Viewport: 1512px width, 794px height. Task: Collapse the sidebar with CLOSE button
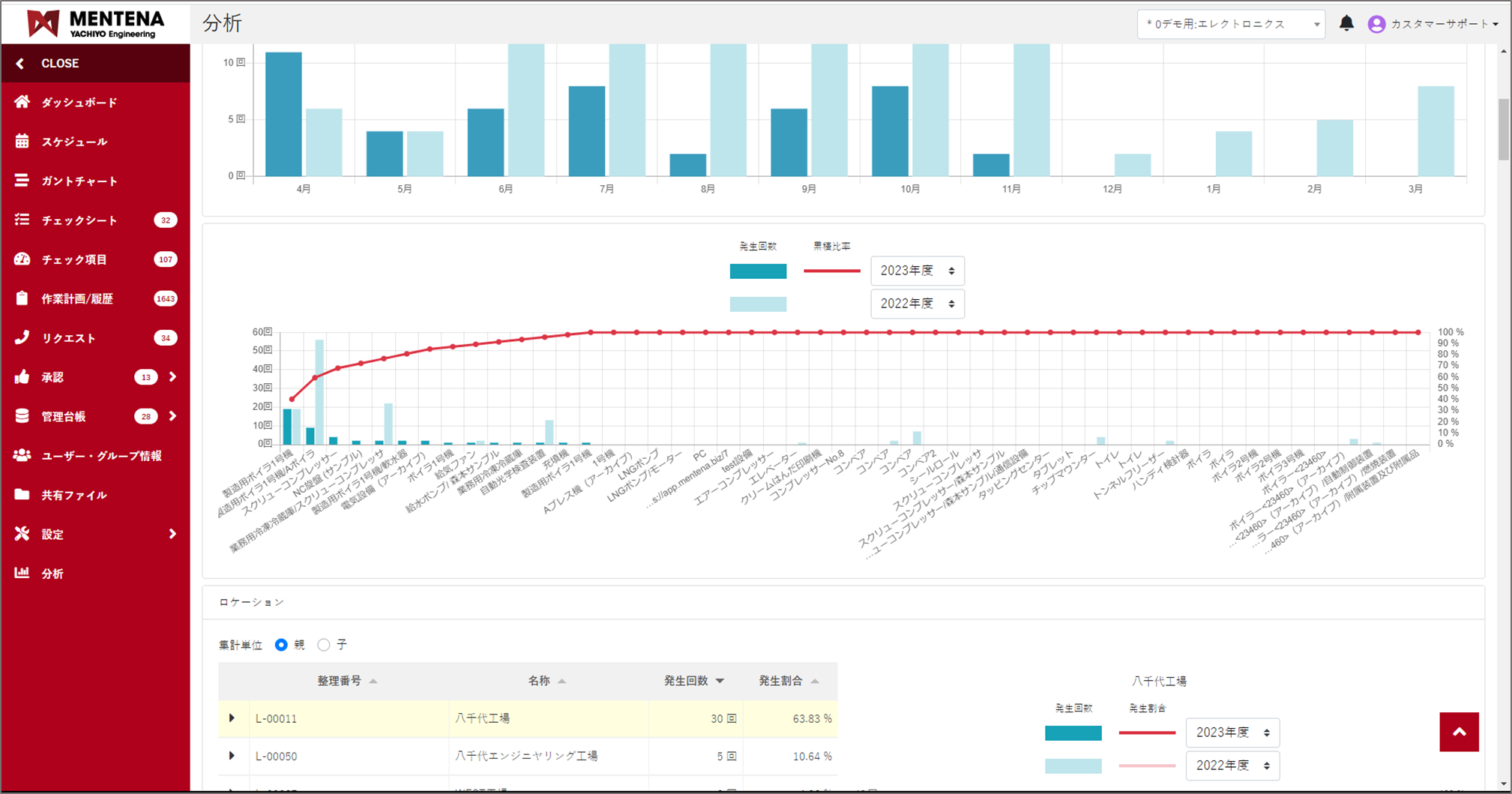(60, 64)
